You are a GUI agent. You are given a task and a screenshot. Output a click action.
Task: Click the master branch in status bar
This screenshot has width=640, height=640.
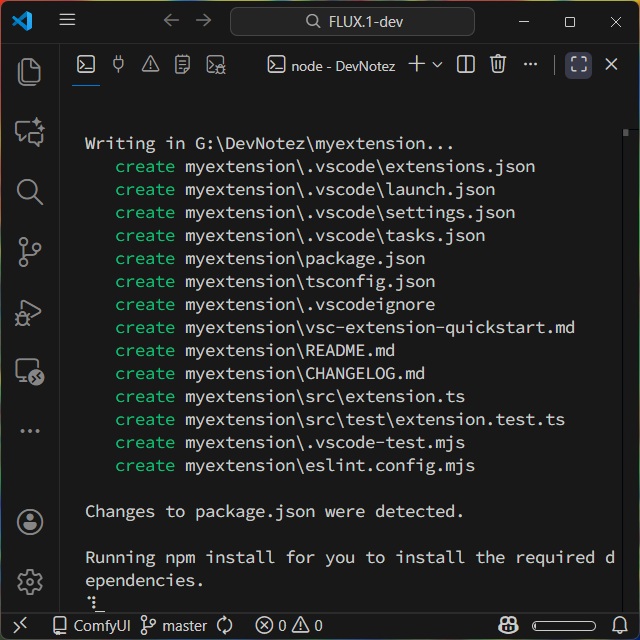pyautogui.click(x=174, y=626)
